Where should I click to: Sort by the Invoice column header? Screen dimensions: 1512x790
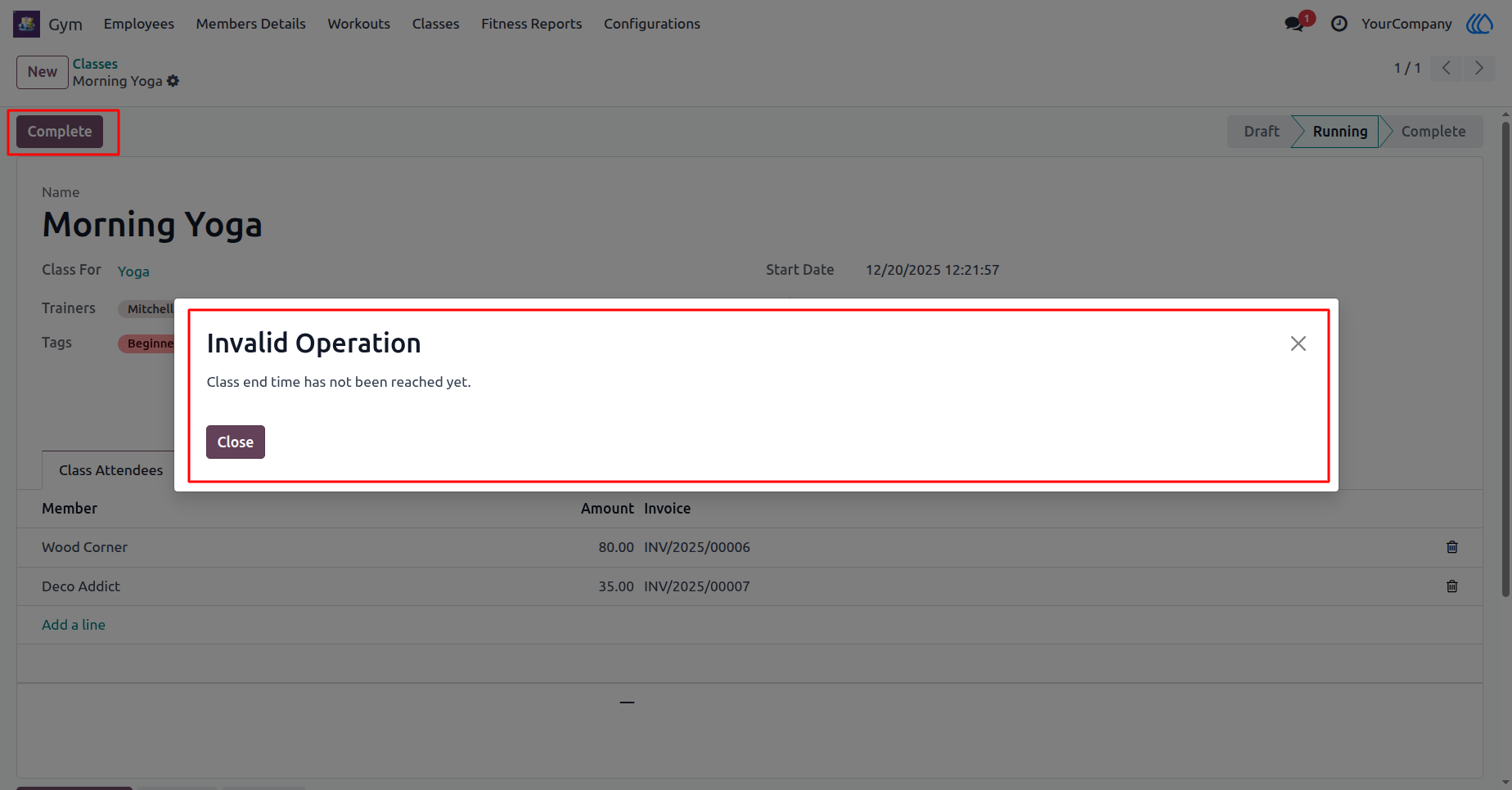(x=668, y=509)
